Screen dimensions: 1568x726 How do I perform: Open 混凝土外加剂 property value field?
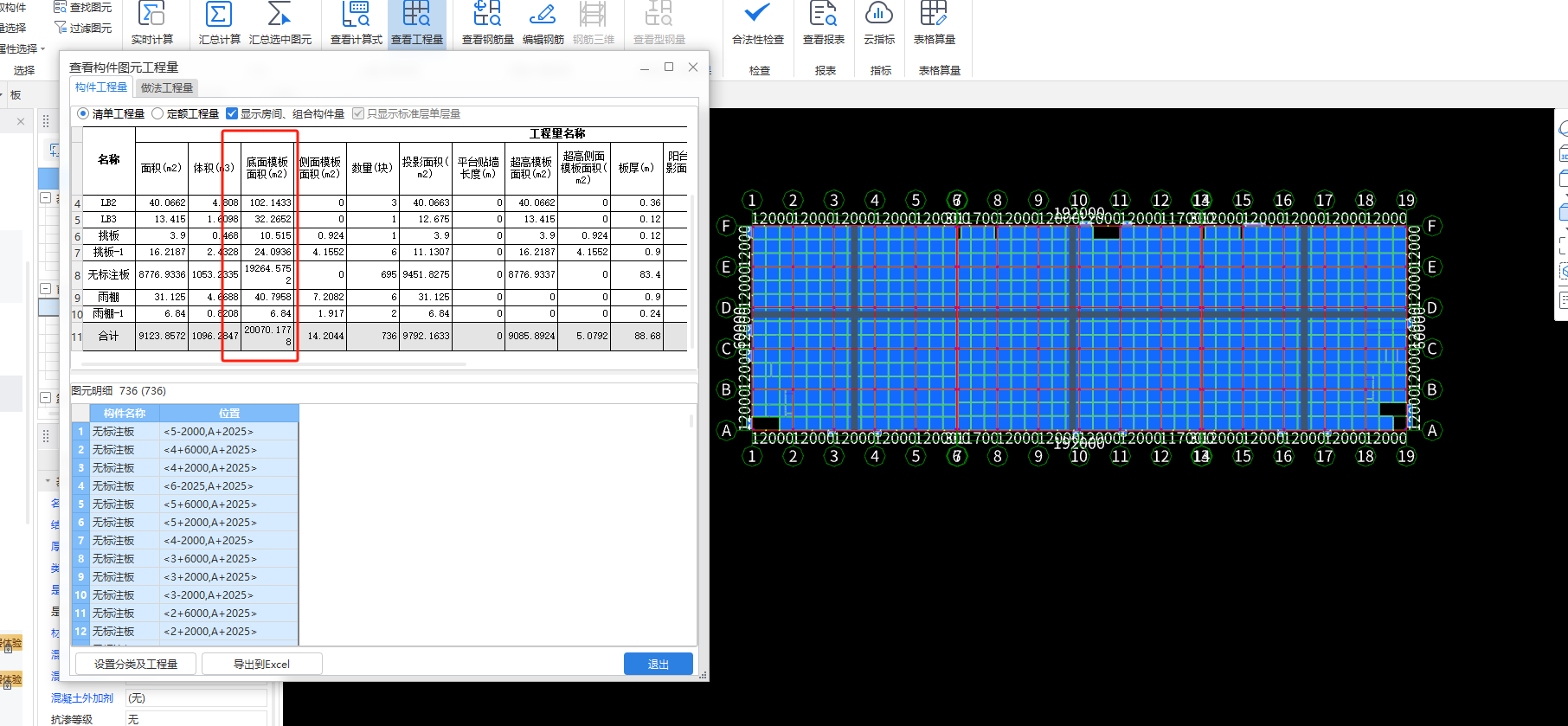(196, 697)
